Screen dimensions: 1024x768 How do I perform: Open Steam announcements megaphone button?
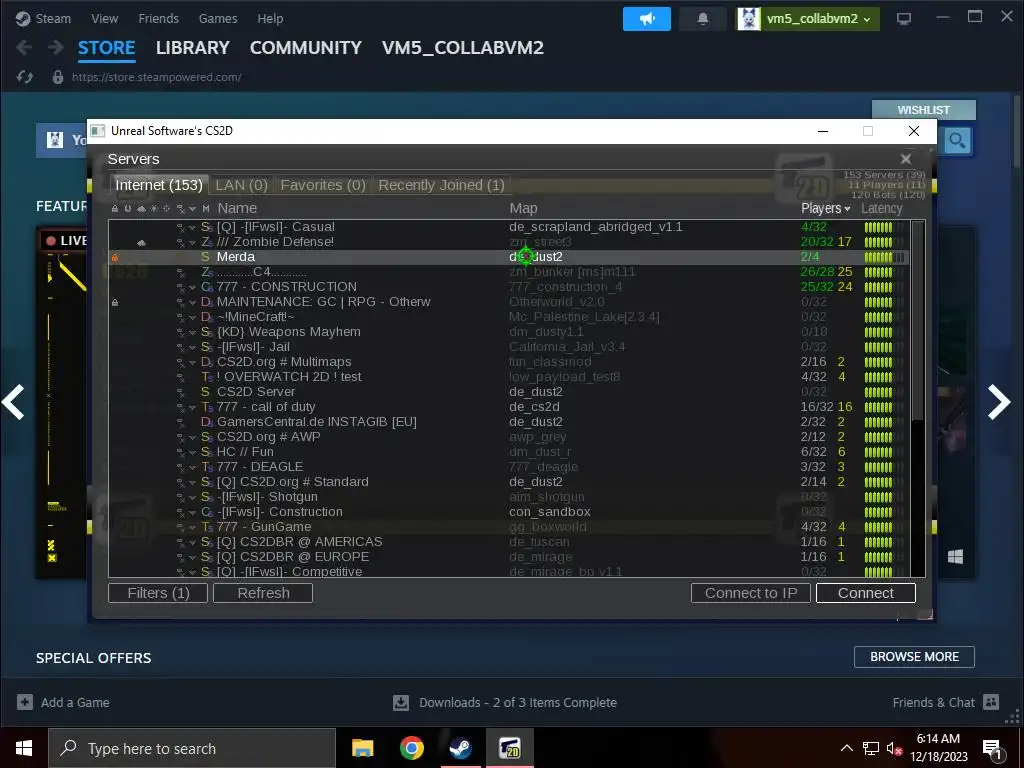tap(647, 19)
